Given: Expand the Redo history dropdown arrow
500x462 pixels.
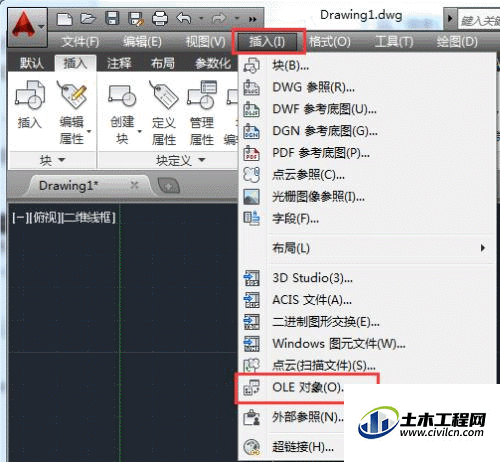Looking at the screenshot, I should click(x=237, y=18).
